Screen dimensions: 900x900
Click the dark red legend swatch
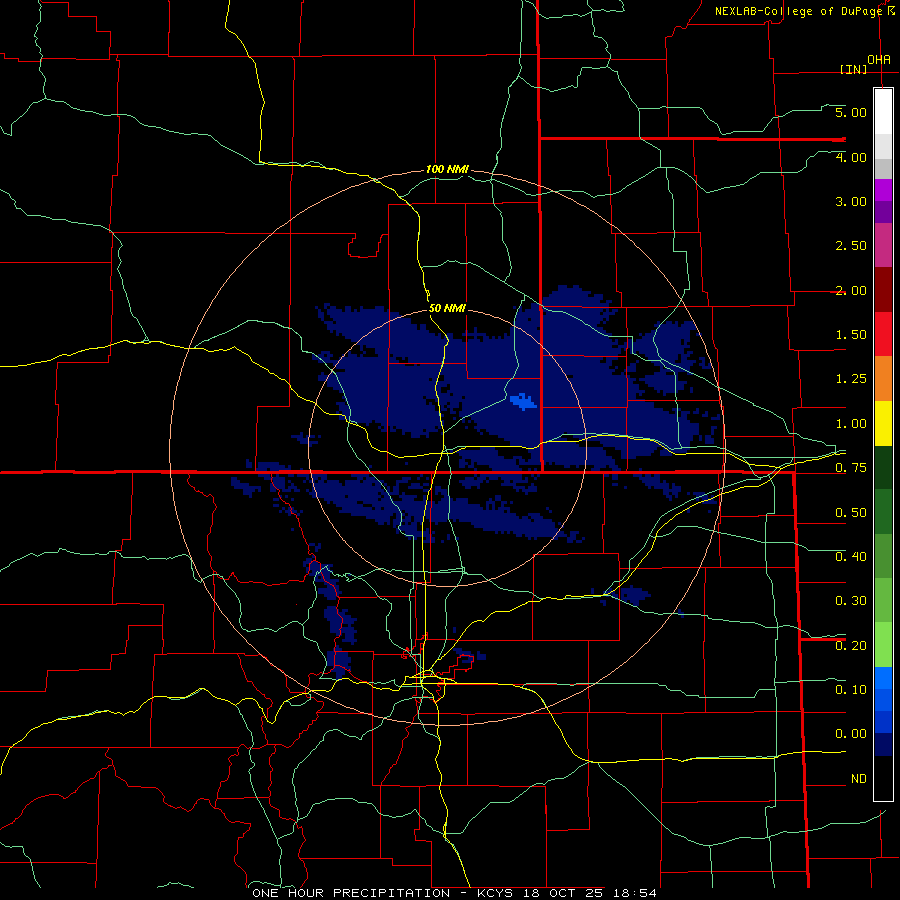coord(883,290)
